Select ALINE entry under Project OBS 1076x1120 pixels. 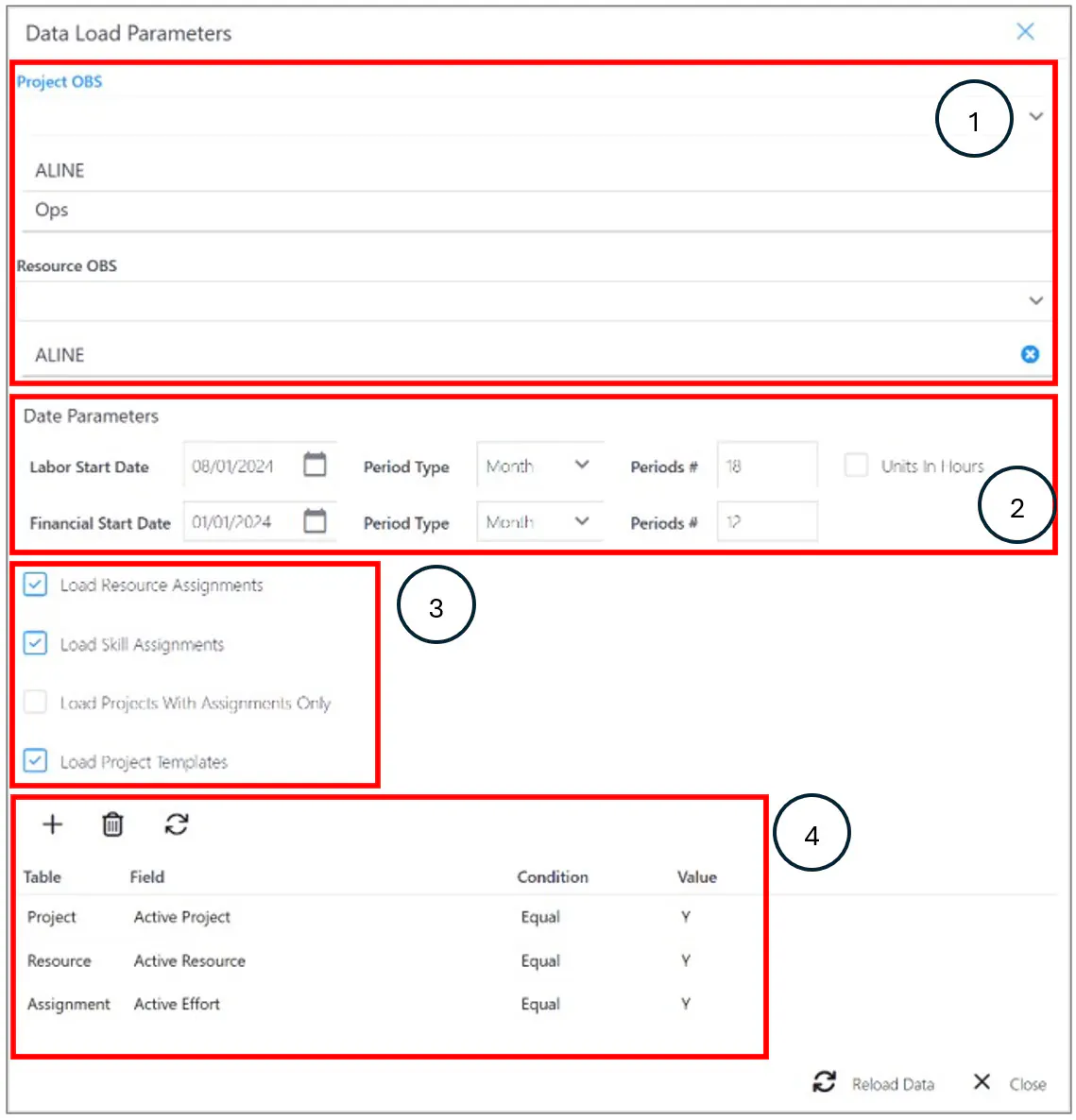tap(536, 171)
